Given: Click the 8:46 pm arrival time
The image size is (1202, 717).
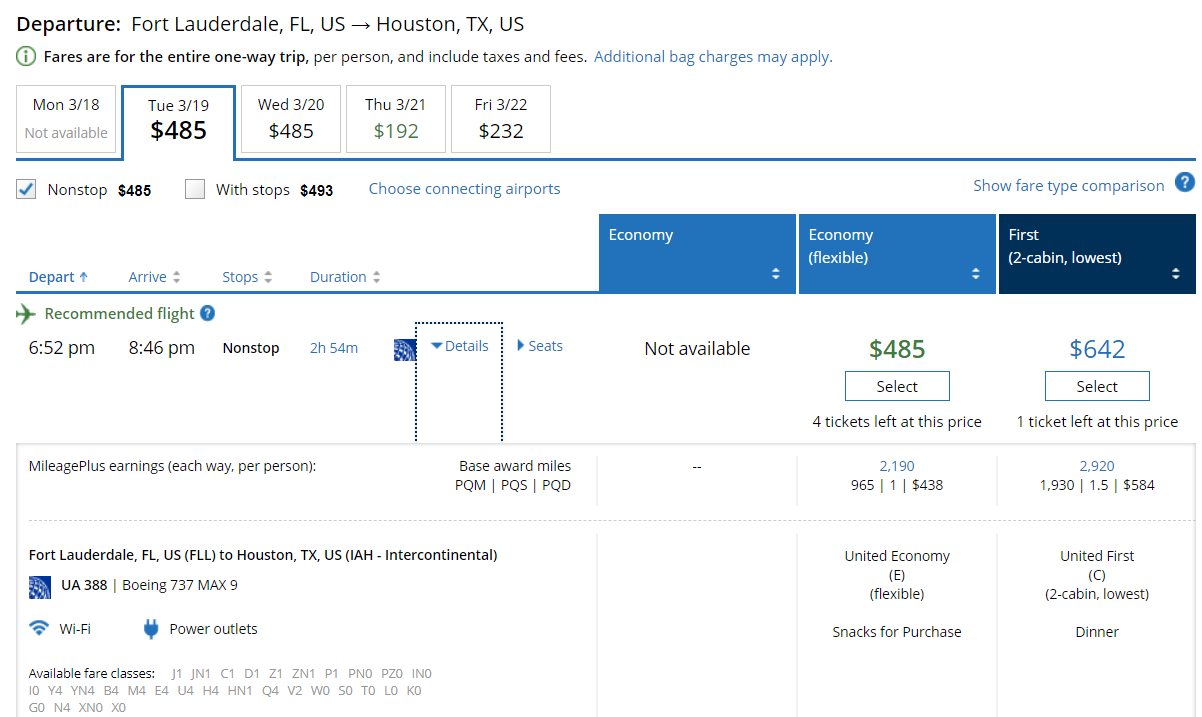Looking at the screenshot, I should click(x=162, y=348).
